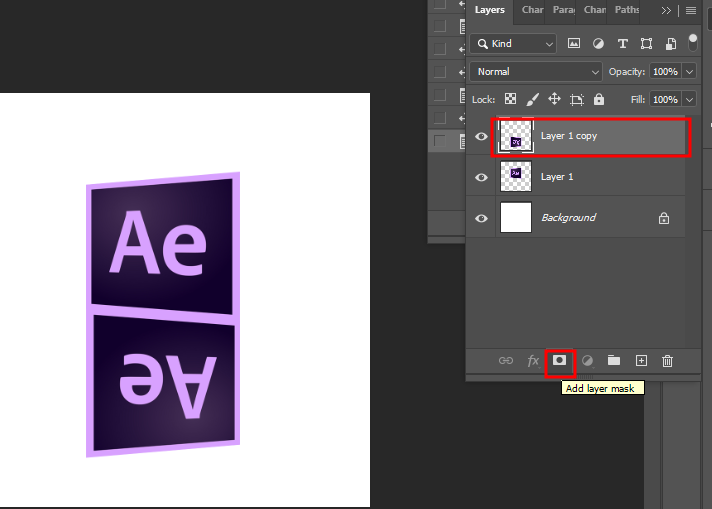Click the Fill label

[x=638, y=99]
